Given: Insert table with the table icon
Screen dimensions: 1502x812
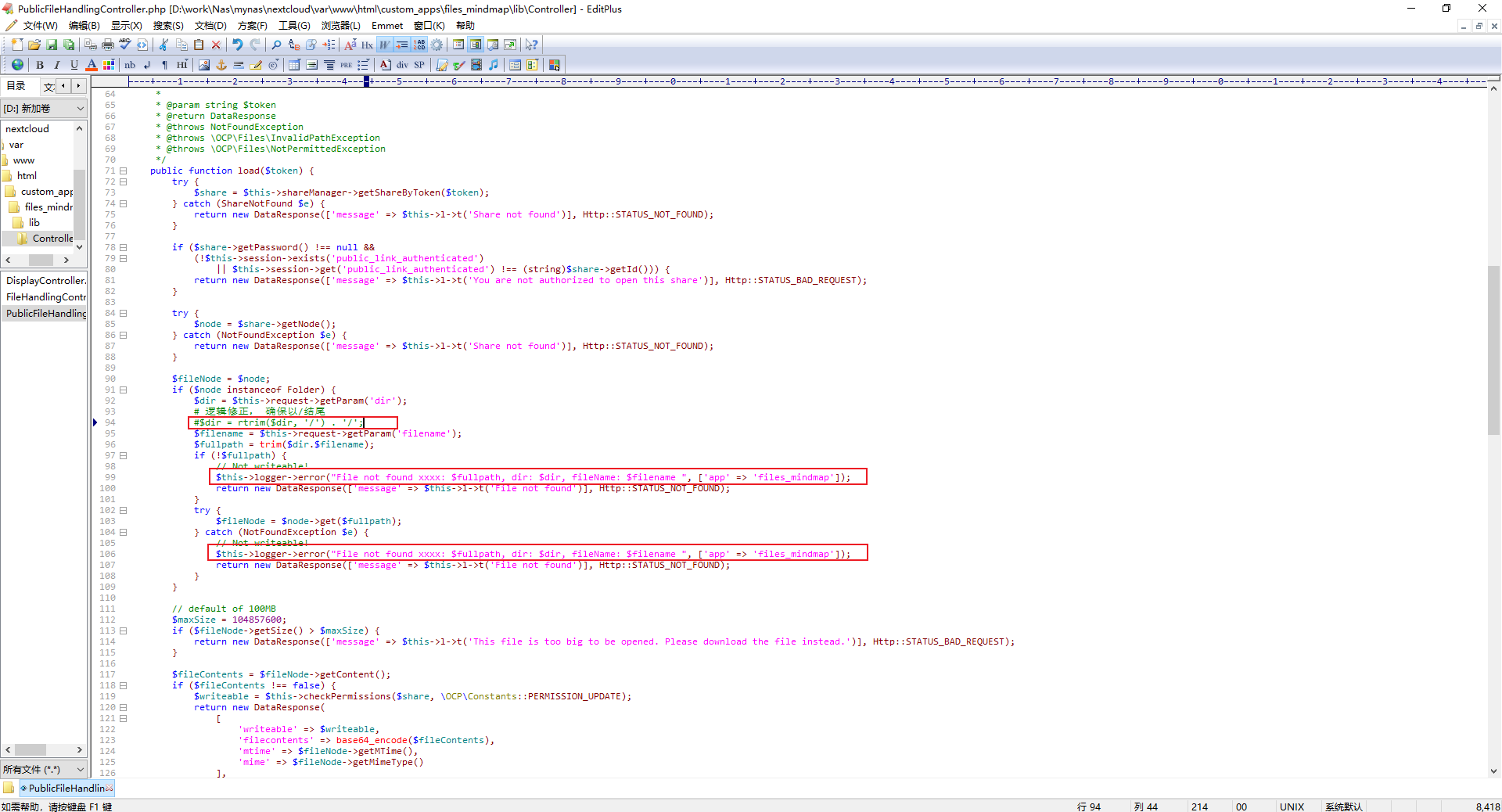Looking at the screenshot, I should pos(294,65).
